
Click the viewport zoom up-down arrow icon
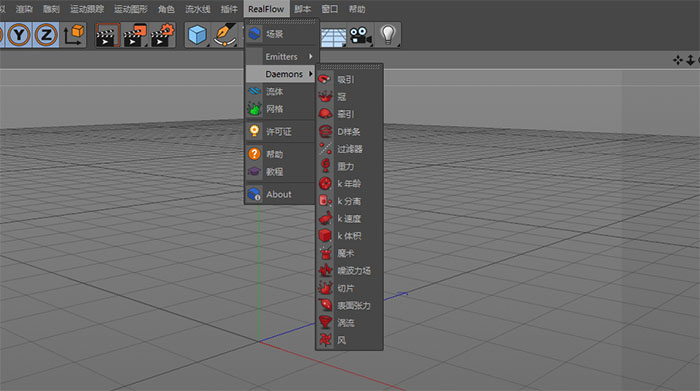tap(690, 60)
